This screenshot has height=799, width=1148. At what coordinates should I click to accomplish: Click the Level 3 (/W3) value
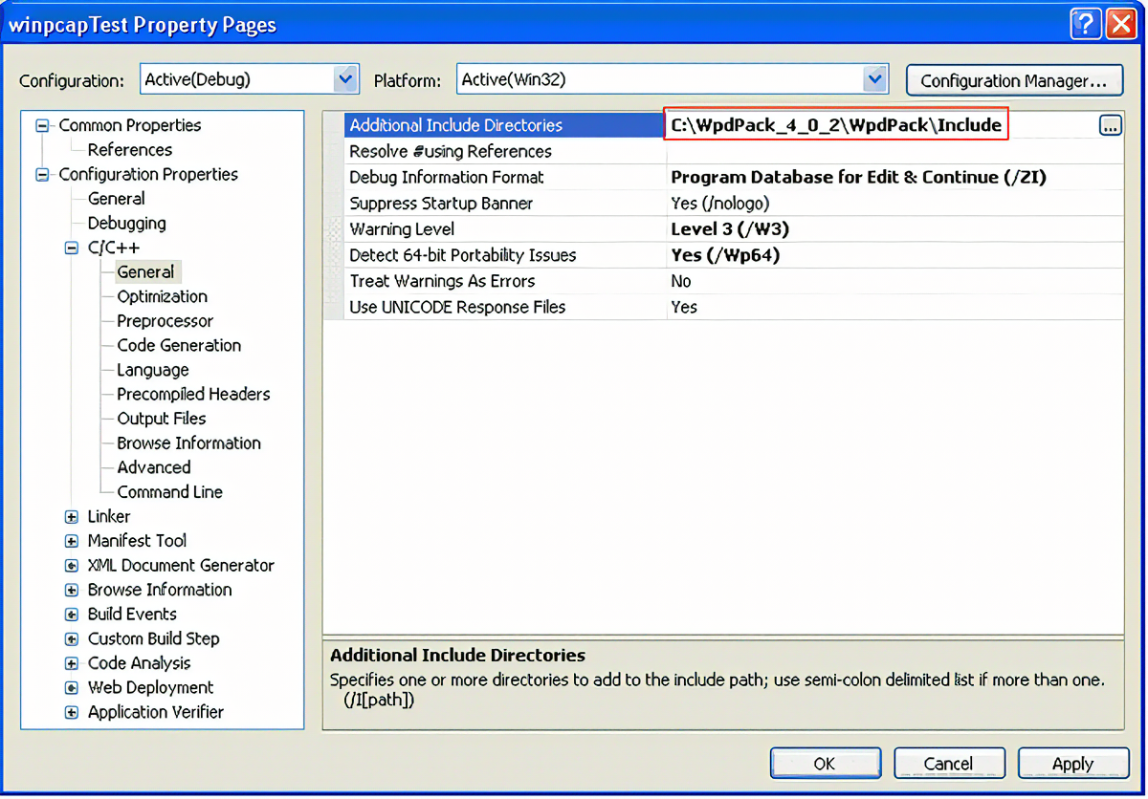click(x=729, y=229)
